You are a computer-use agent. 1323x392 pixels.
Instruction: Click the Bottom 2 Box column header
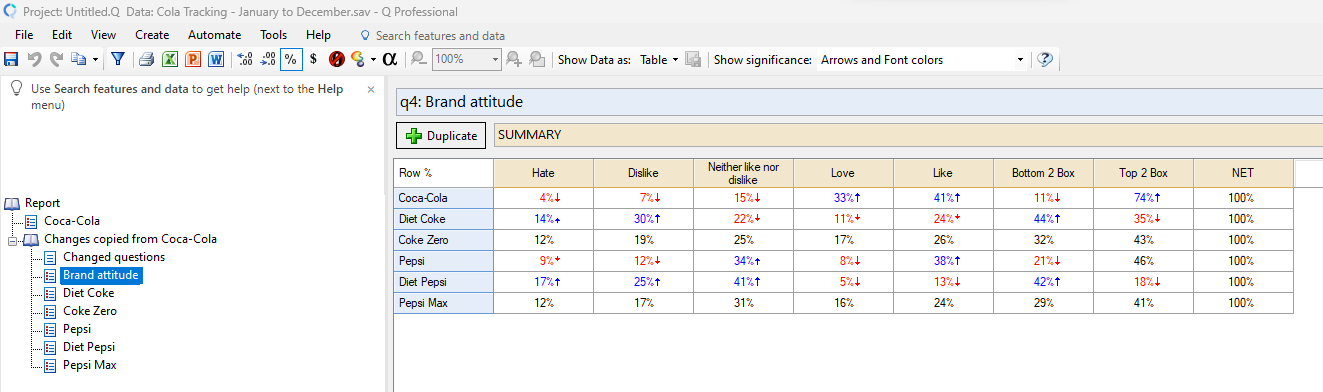point(1043,173)
